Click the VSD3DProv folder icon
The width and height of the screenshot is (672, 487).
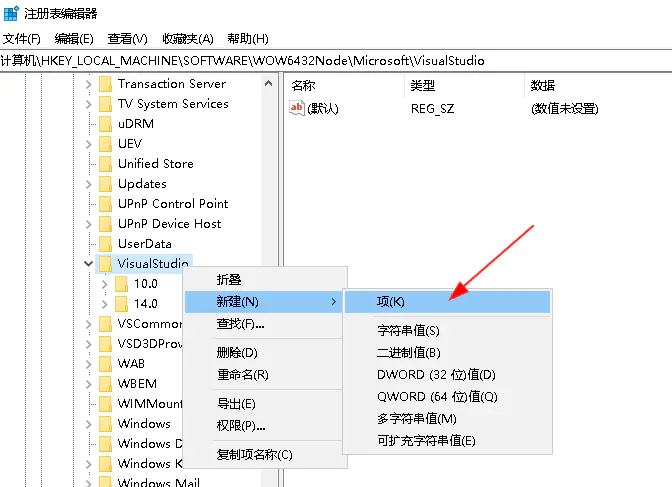[x=105, y=344]
